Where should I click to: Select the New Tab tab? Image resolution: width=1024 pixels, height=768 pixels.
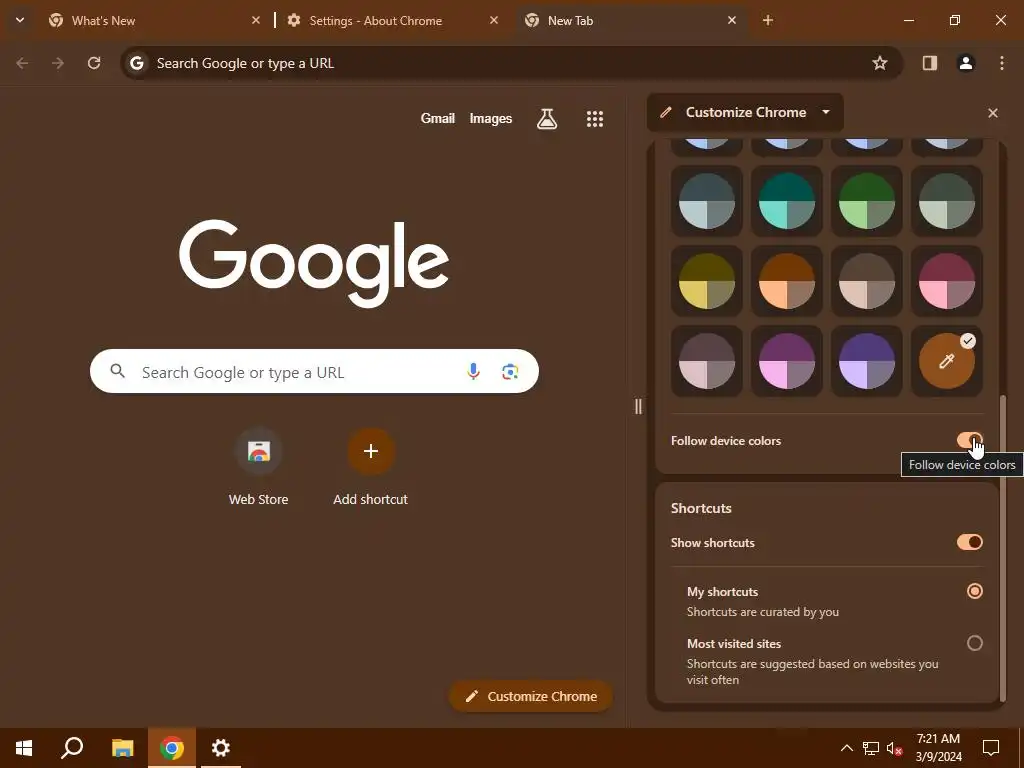tap(631, 20)
